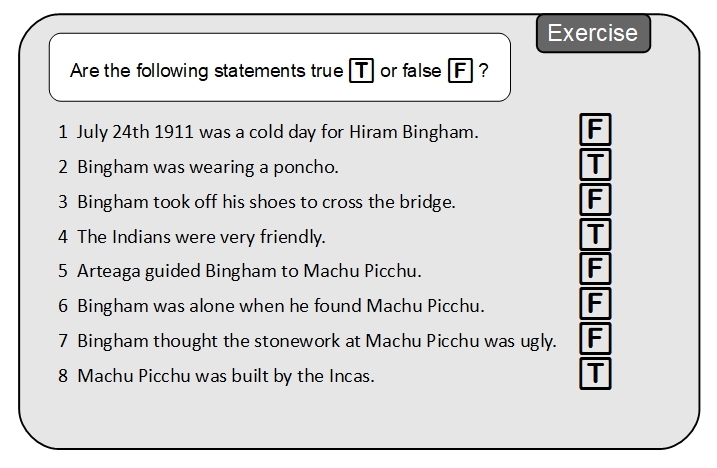This screenshot has height=468, width=717.
Task: Select the statement about ugly stonework
Action: tap(307, 340)
